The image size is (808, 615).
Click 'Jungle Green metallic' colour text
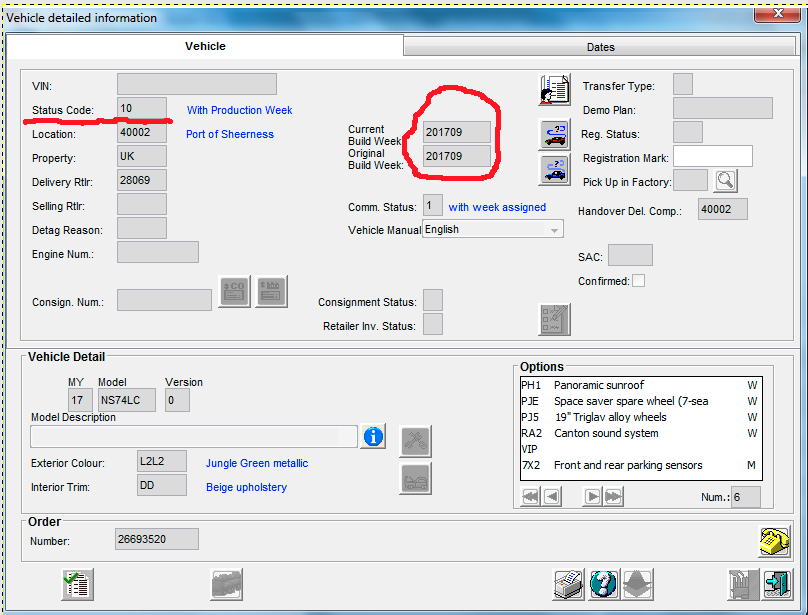pyautogui.click(x=257, y=463)
